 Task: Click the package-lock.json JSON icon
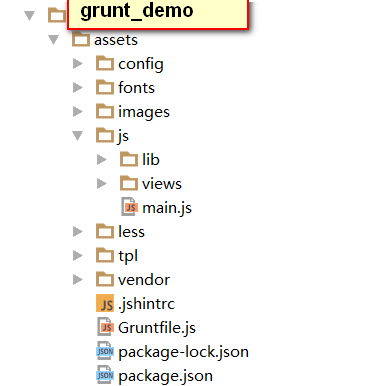(x=105, y=351)
